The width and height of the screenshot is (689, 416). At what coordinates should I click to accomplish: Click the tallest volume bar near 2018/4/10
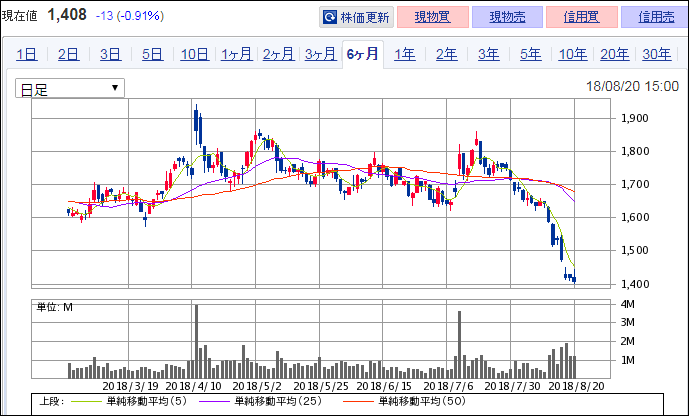[196, 341]
